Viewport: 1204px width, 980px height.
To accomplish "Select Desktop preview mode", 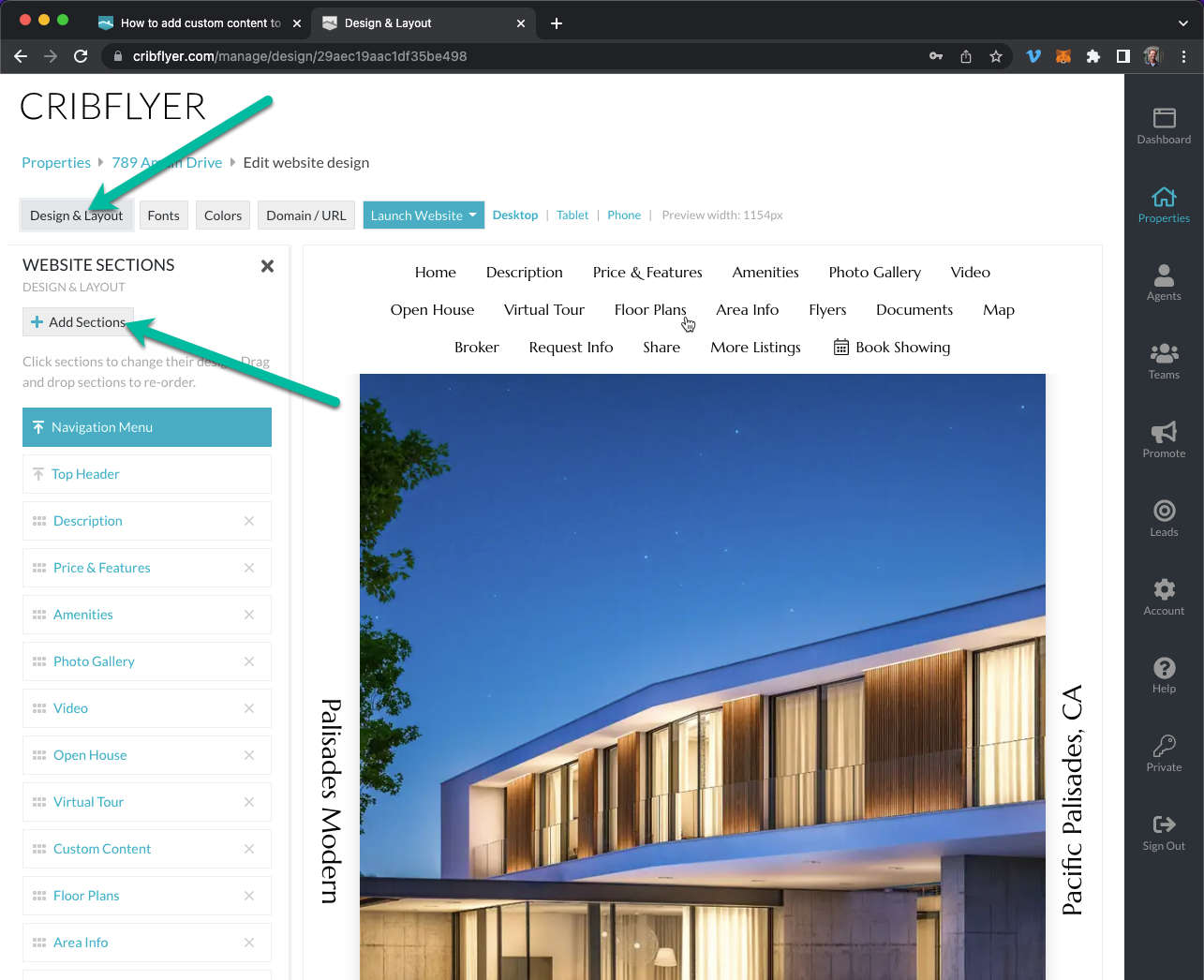I will 515,215.
